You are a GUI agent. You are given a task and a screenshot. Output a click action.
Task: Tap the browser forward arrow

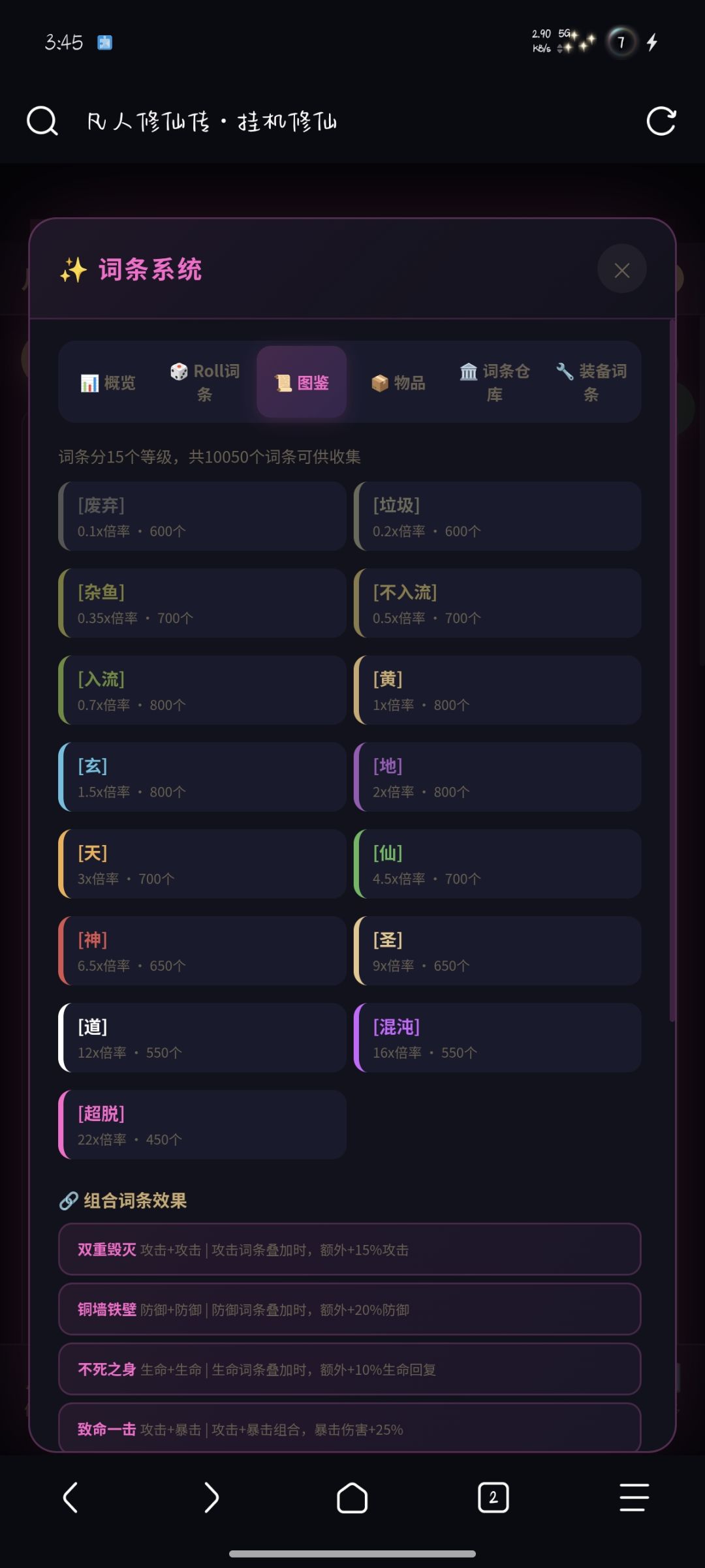(211, 1497)
